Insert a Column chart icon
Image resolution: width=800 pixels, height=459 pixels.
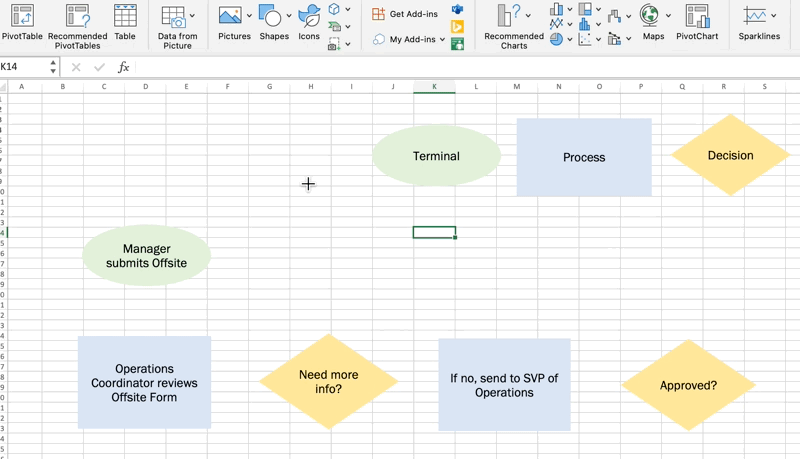pyautogui.click(x=556, y=9)
